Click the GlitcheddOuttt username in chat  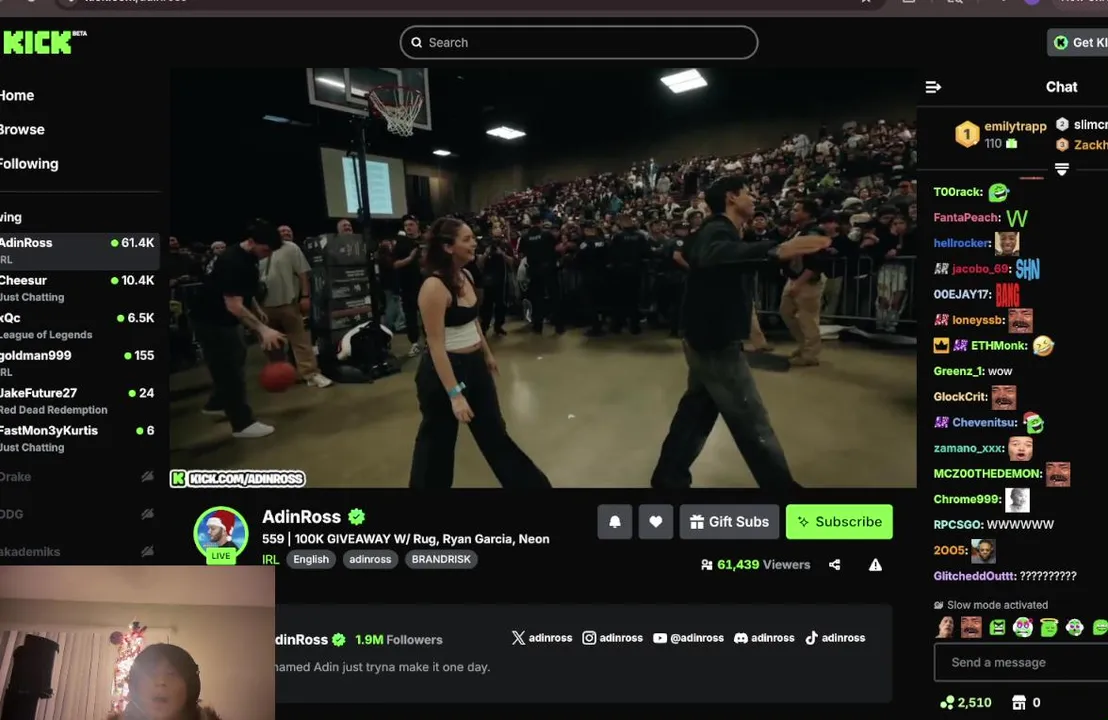point(975,576)
